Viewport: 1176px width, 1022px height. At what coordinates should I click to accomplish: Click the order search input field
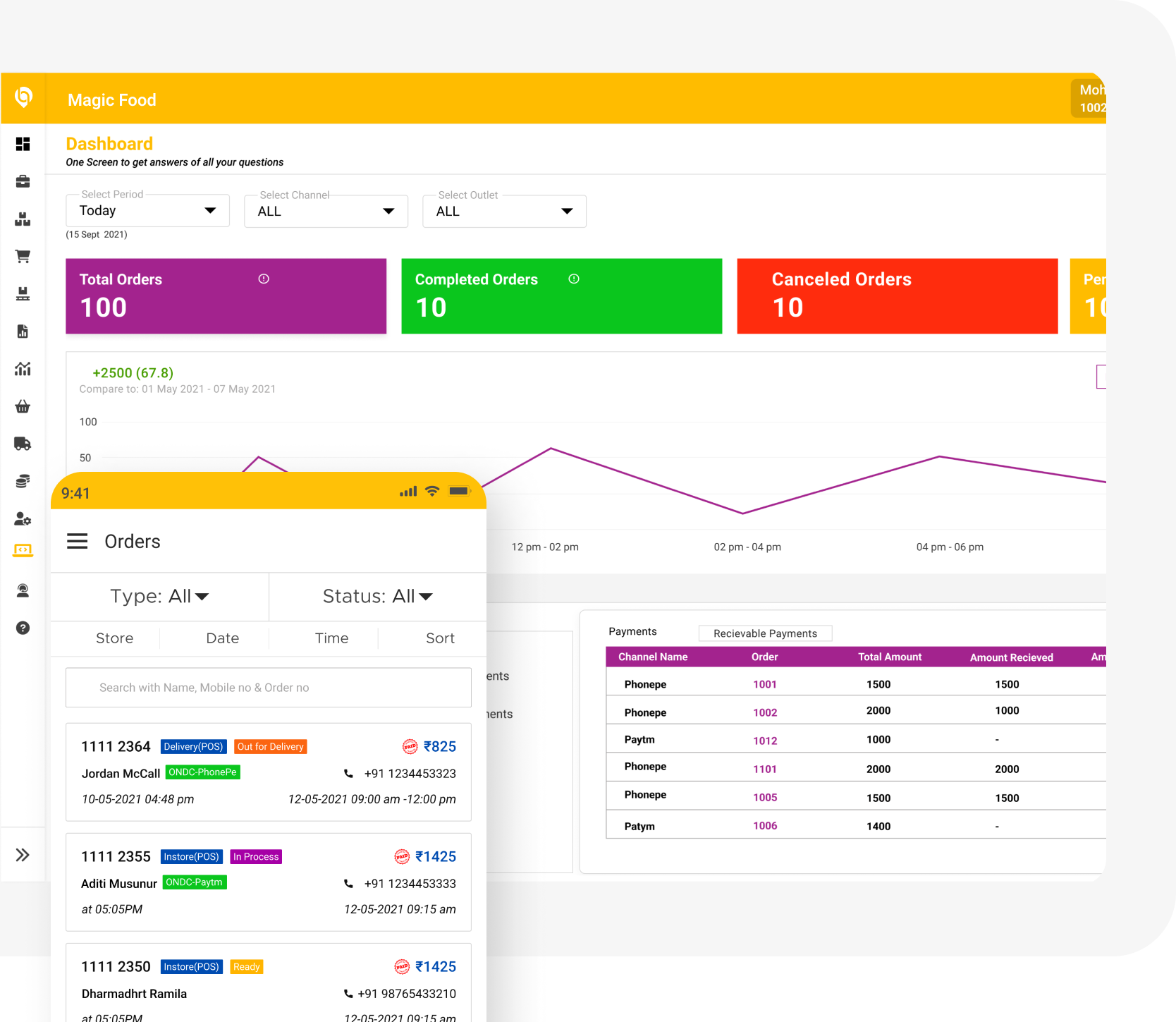coord(269,688)
